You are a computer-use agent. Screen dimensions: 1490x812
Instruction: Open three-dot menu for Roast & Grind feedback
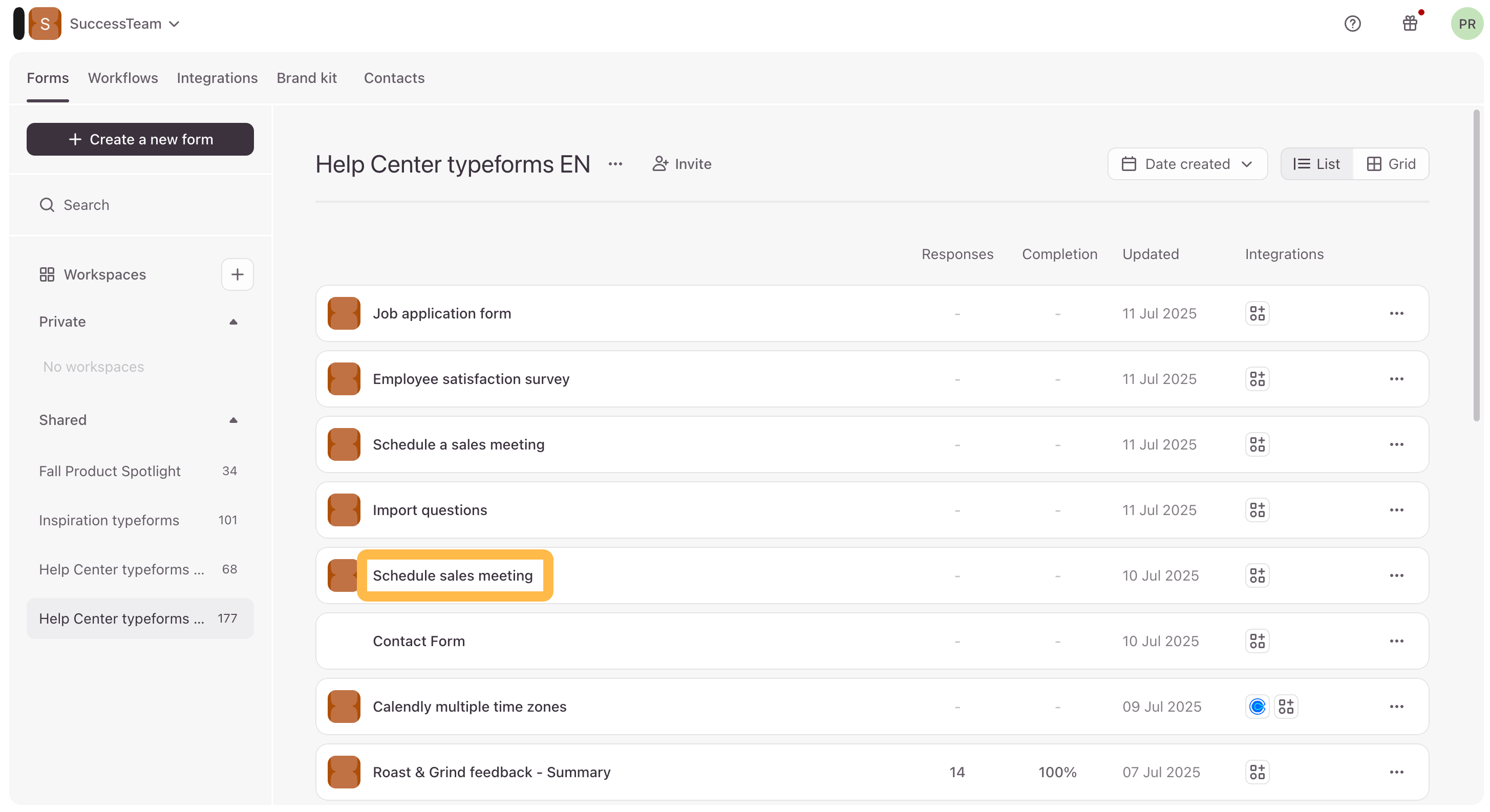click(1397, 772)
